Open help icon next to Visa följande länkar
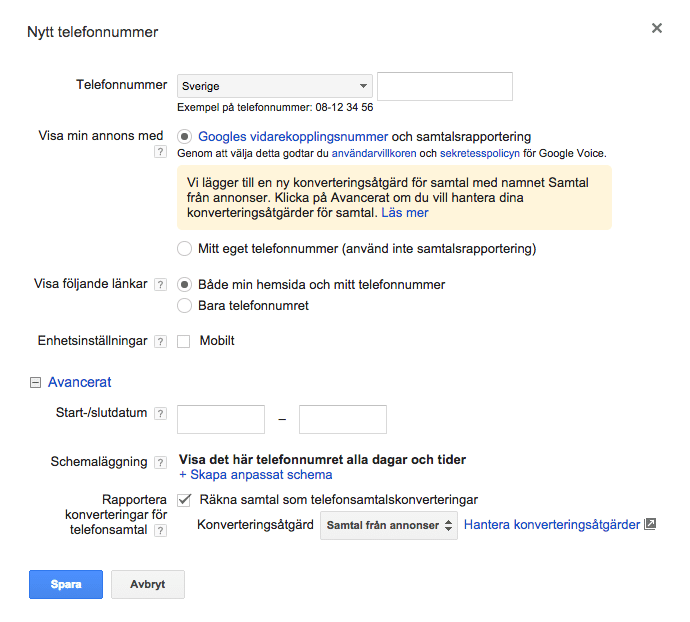Viewport: 690px width, 622px height. (x=161, y=285)
